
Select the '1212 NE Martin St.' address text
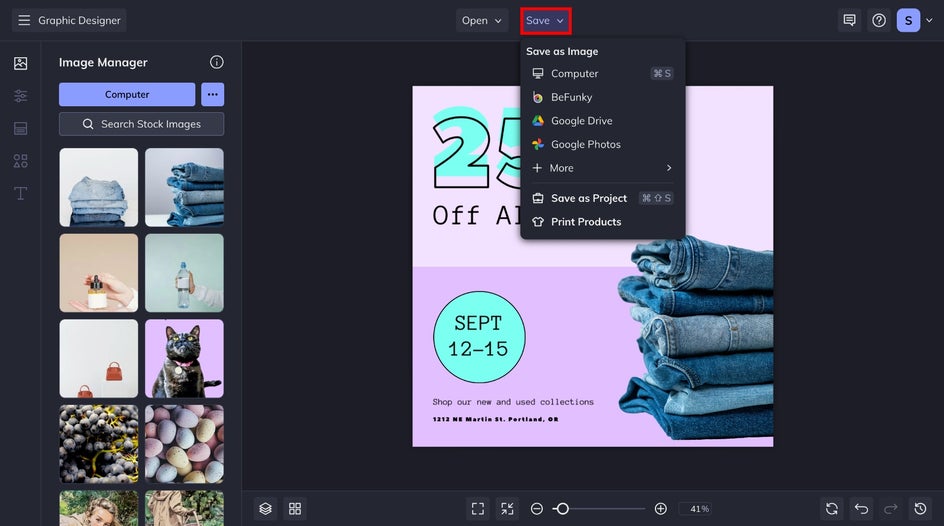495,419
